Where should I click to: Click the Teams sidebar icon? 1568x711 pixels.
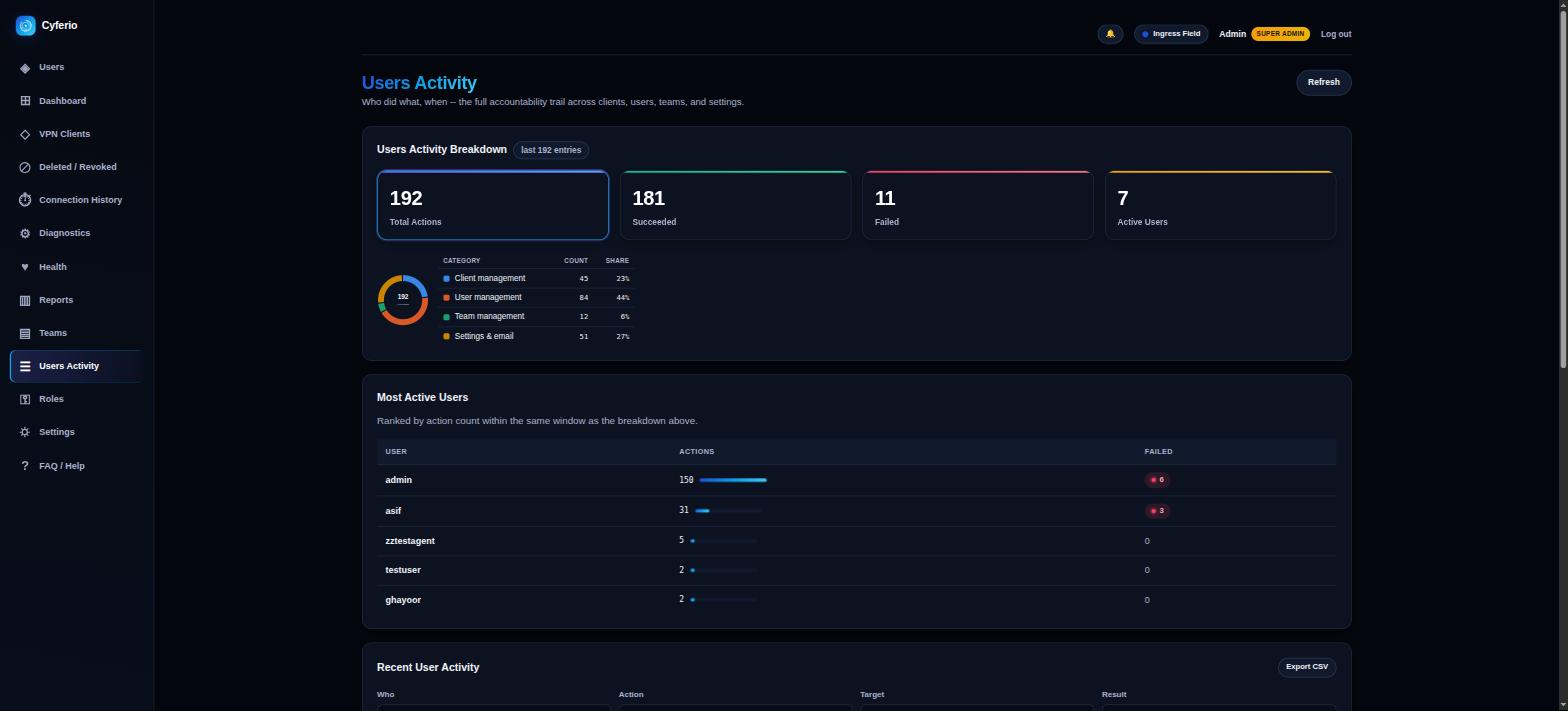tap(25, 333)
